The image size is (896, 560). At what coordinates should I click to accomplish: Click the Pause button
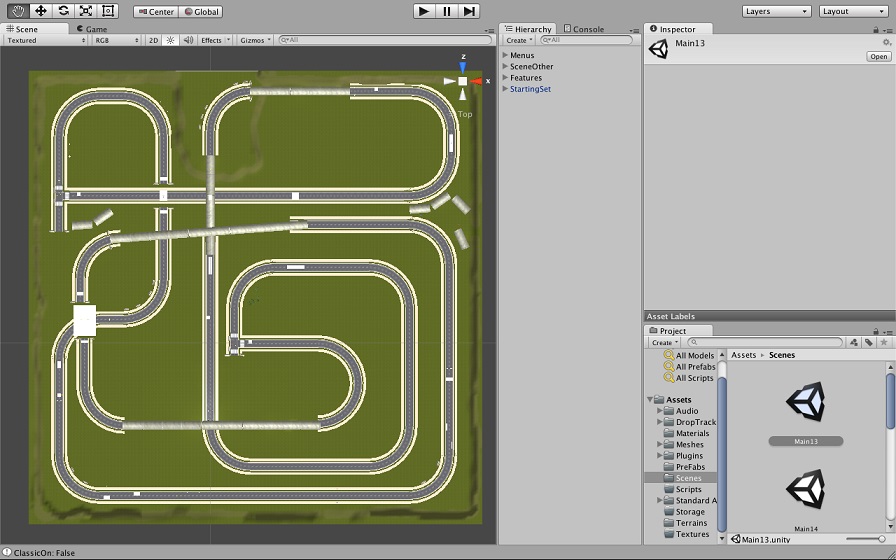447,11
